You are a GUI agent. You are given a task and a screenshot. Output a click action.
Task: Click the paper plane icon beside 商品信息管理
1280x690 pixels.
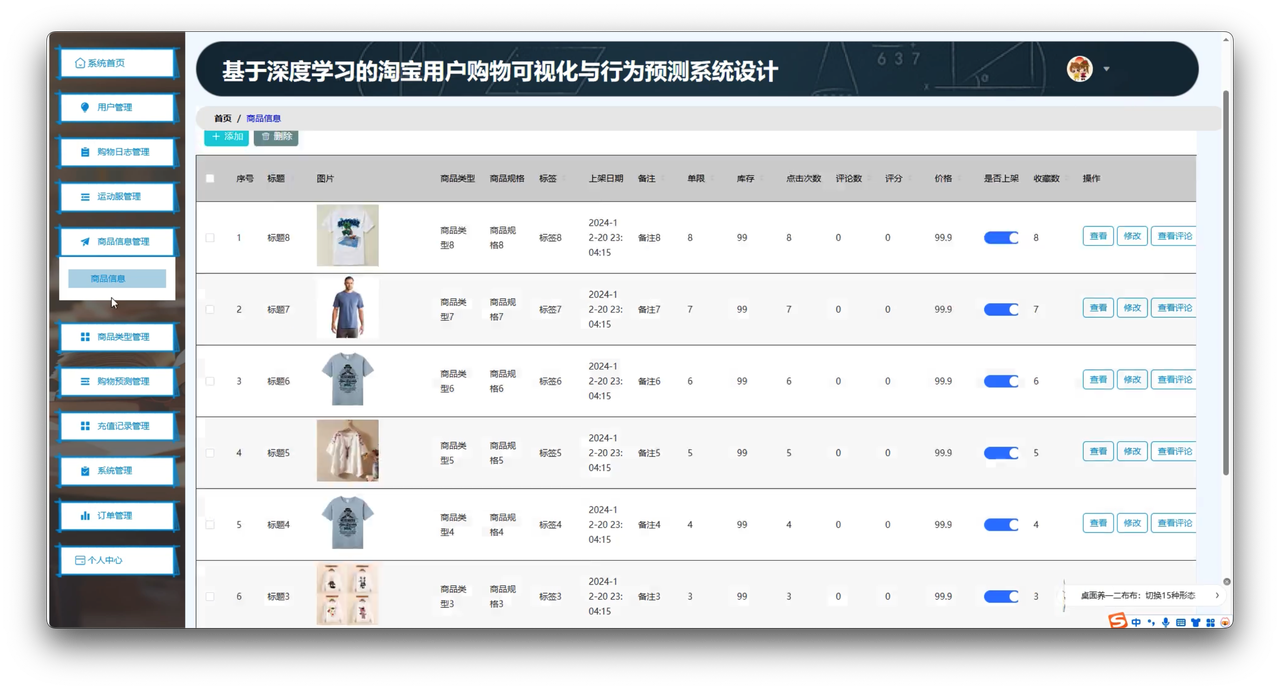[x=85, y=242]
